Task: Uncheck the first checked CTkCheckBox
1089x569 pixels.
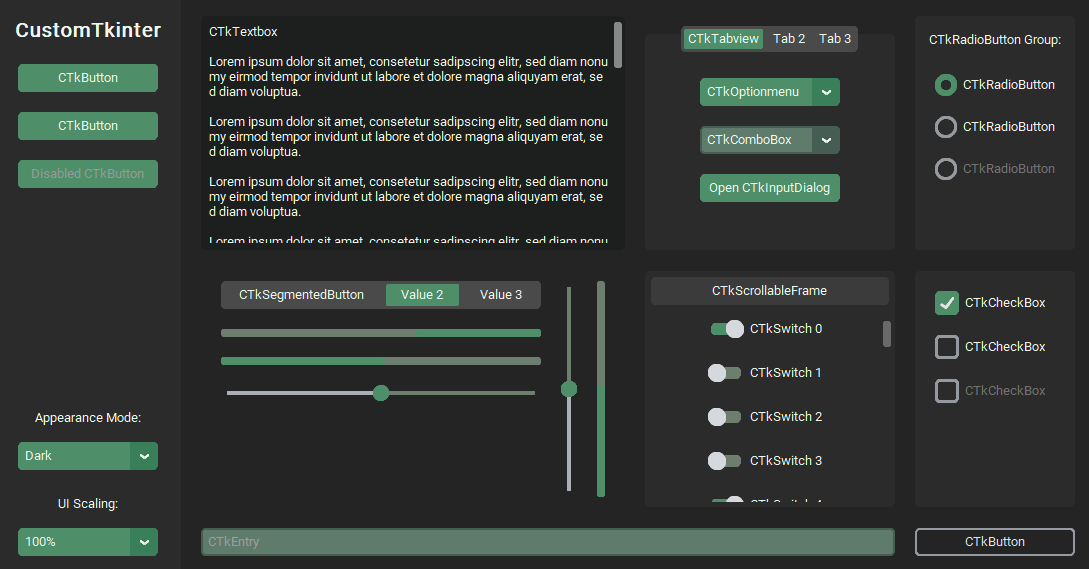Action: [946, 303]
